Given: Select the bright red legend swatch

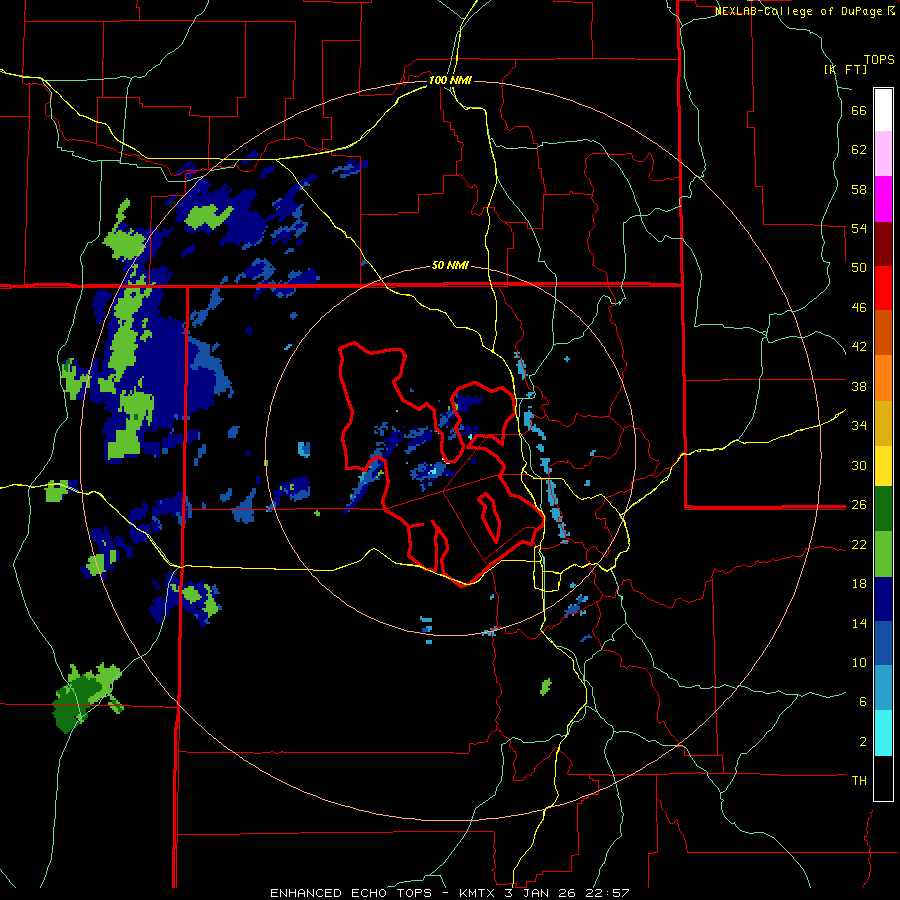Looking at the screenshot, I should [x=883, y=288].
